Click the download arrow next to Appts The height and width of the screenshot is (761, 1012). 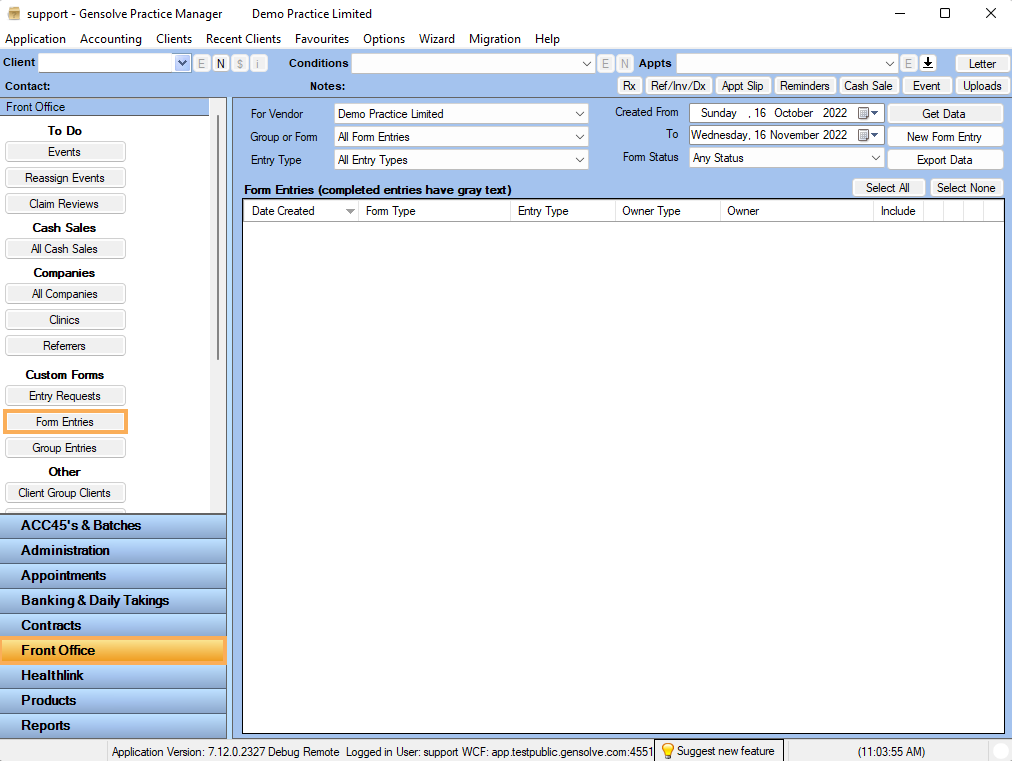[x=928, y=62]
